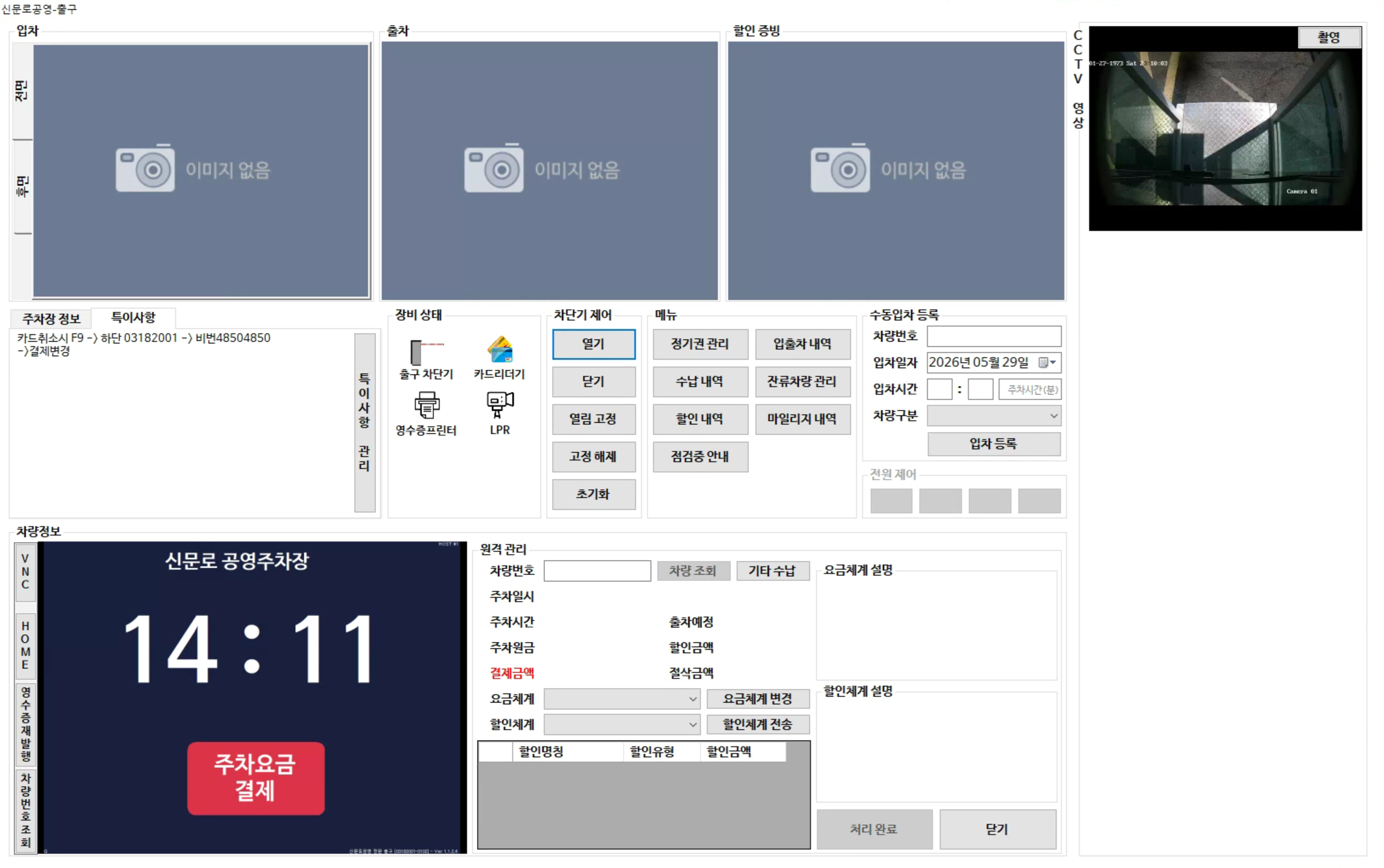Focus the 입차시간 minute field
This screenshot has width=1384, height=868.
[x=981, y=389]
